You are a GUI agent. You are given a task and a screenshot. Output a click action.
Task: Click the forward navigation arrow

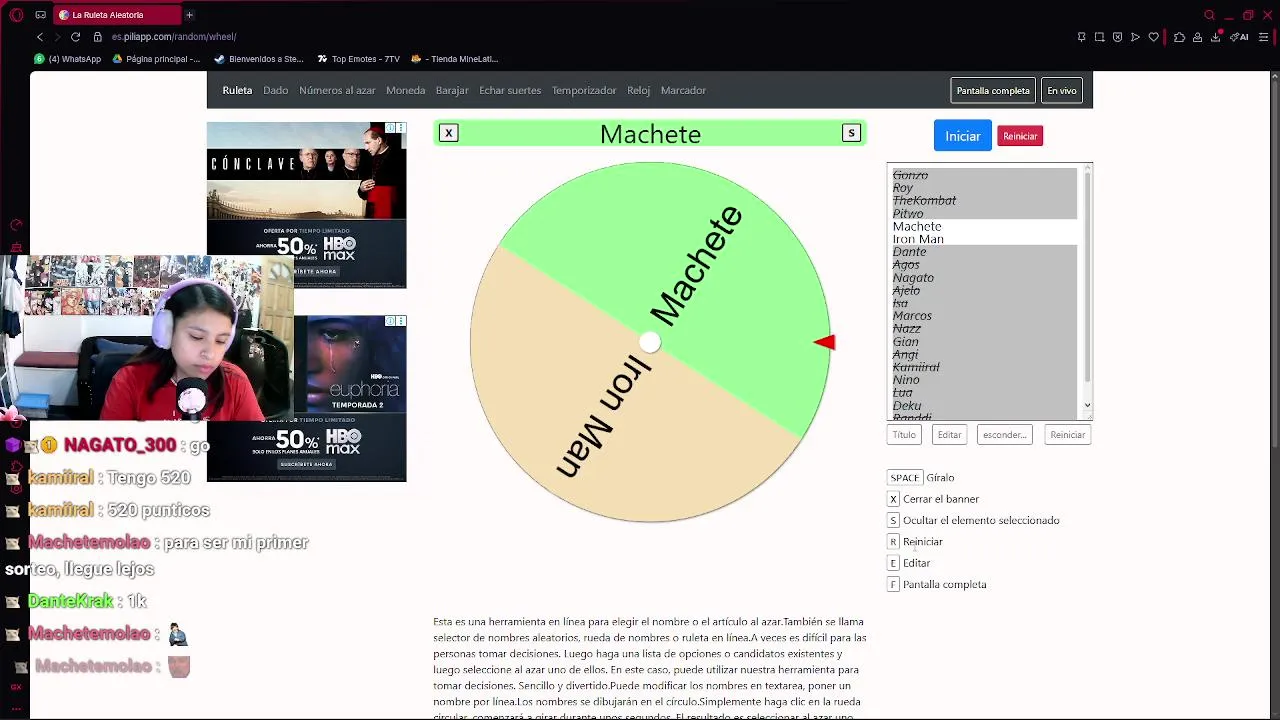(x=57, y=37)
